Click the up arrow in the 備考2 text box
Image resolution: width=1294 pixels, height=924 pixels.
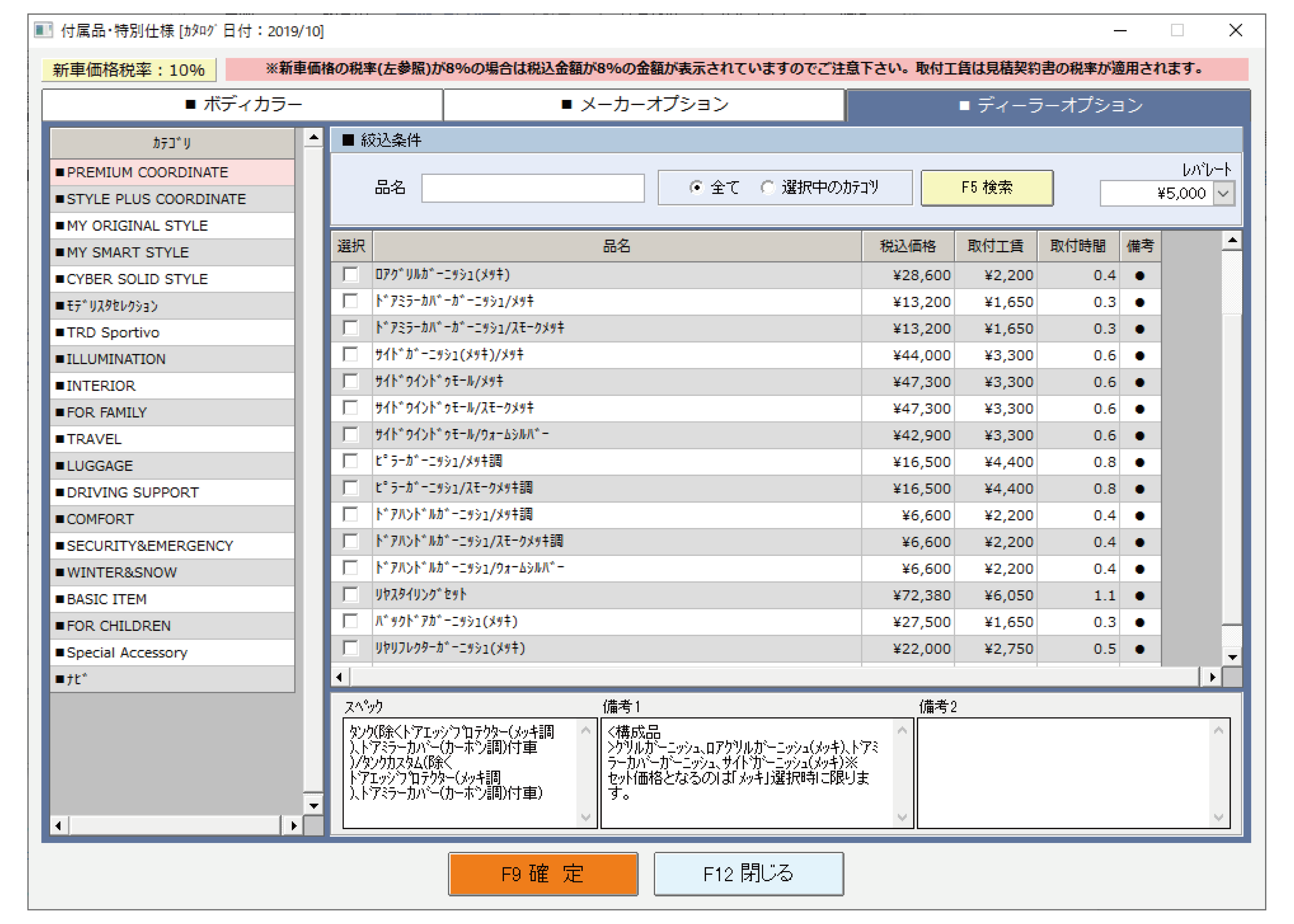(1218, 730)
